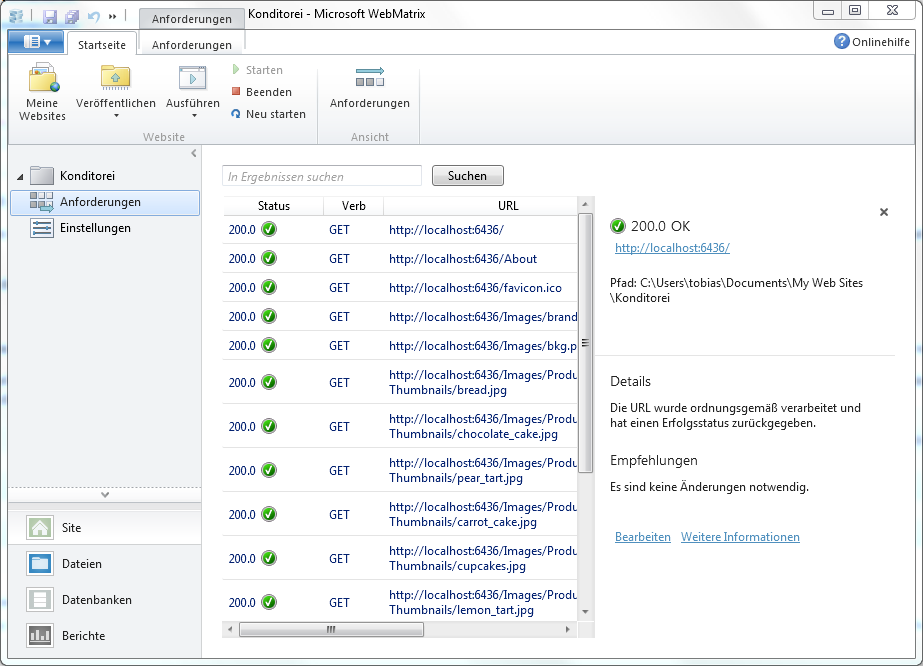
Task: Expand the quick access toolbar overflow chevrons
Action: coord(112,16)
